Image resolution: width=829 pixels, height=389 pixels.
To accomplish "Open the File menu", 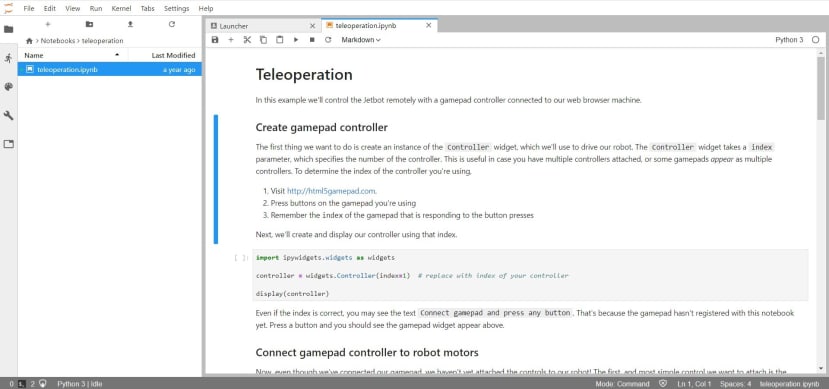I will click(x=29, y=8).
